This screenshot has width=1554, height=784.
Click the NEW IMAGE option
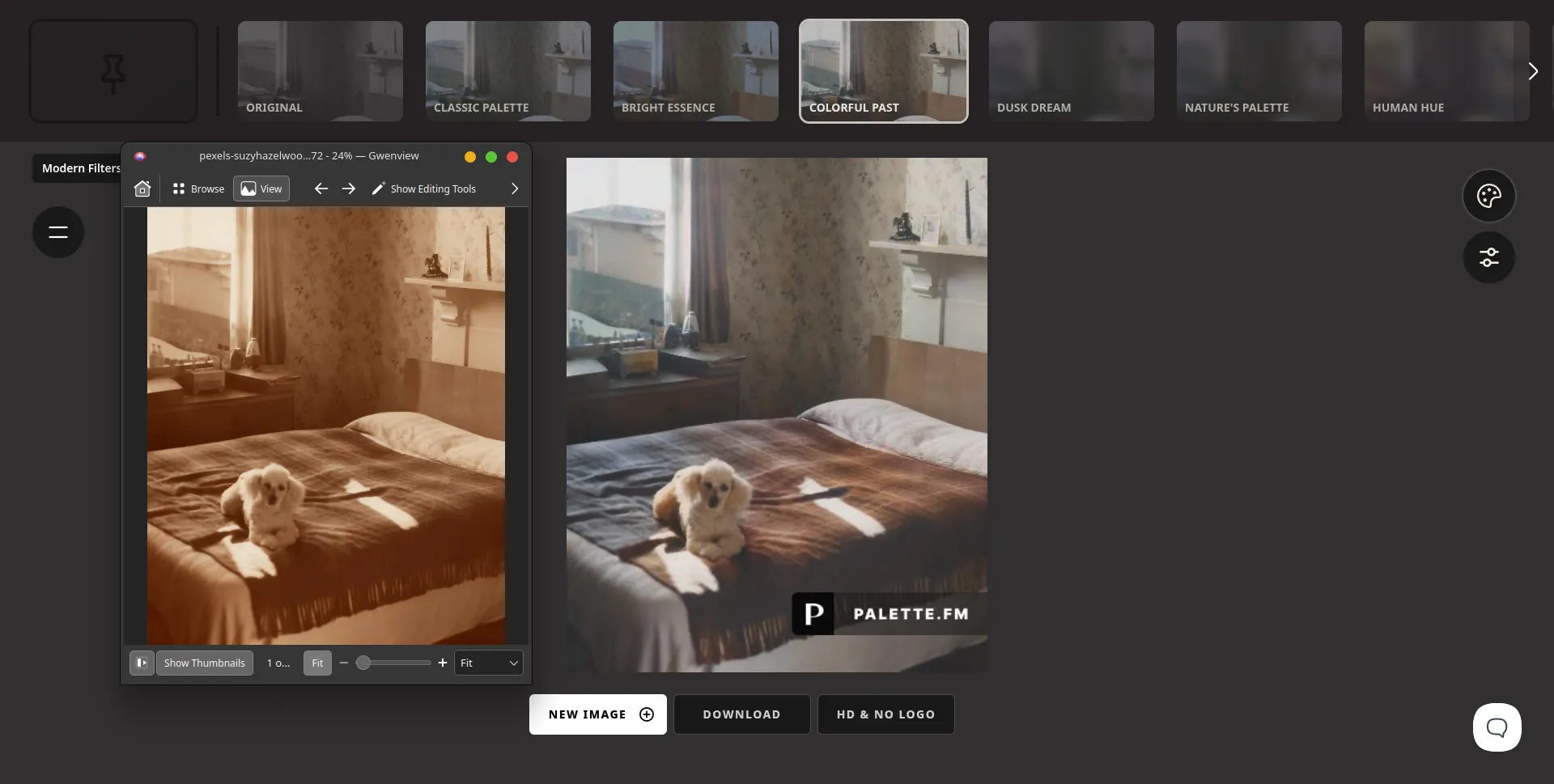pos(597,714)
